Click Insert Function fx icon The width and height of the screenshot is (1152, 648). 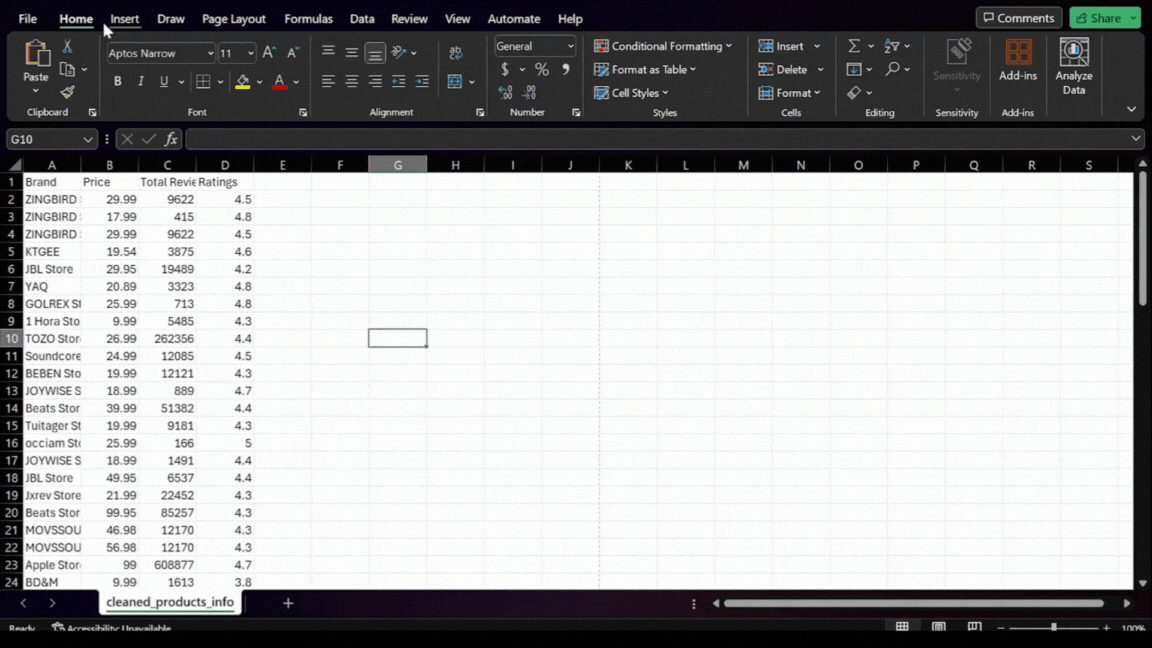pos(170,139)
